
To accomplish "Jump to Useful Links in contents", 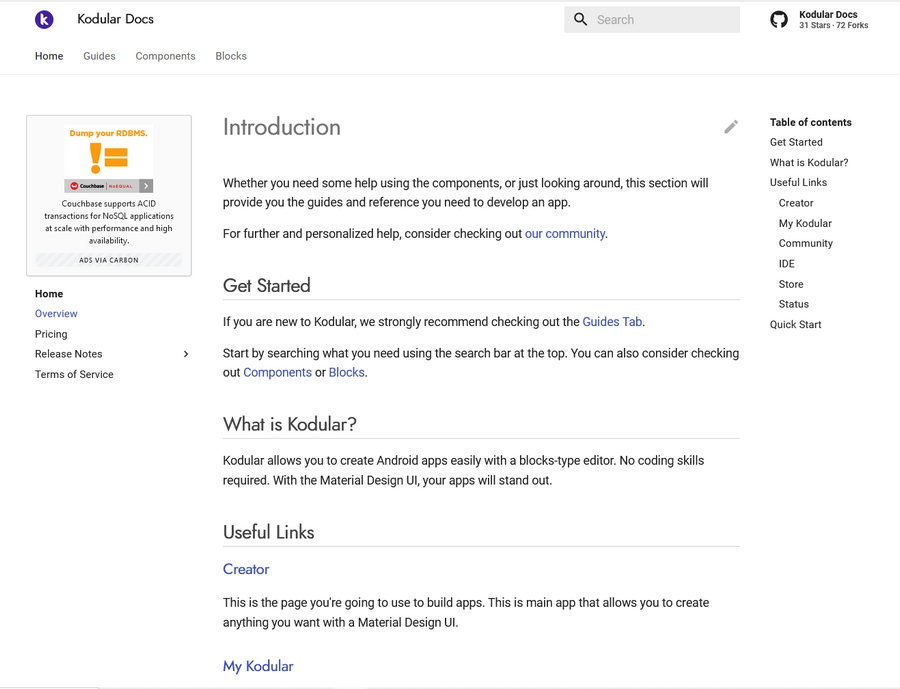I will pyautogui.click(x=798, y=183).
